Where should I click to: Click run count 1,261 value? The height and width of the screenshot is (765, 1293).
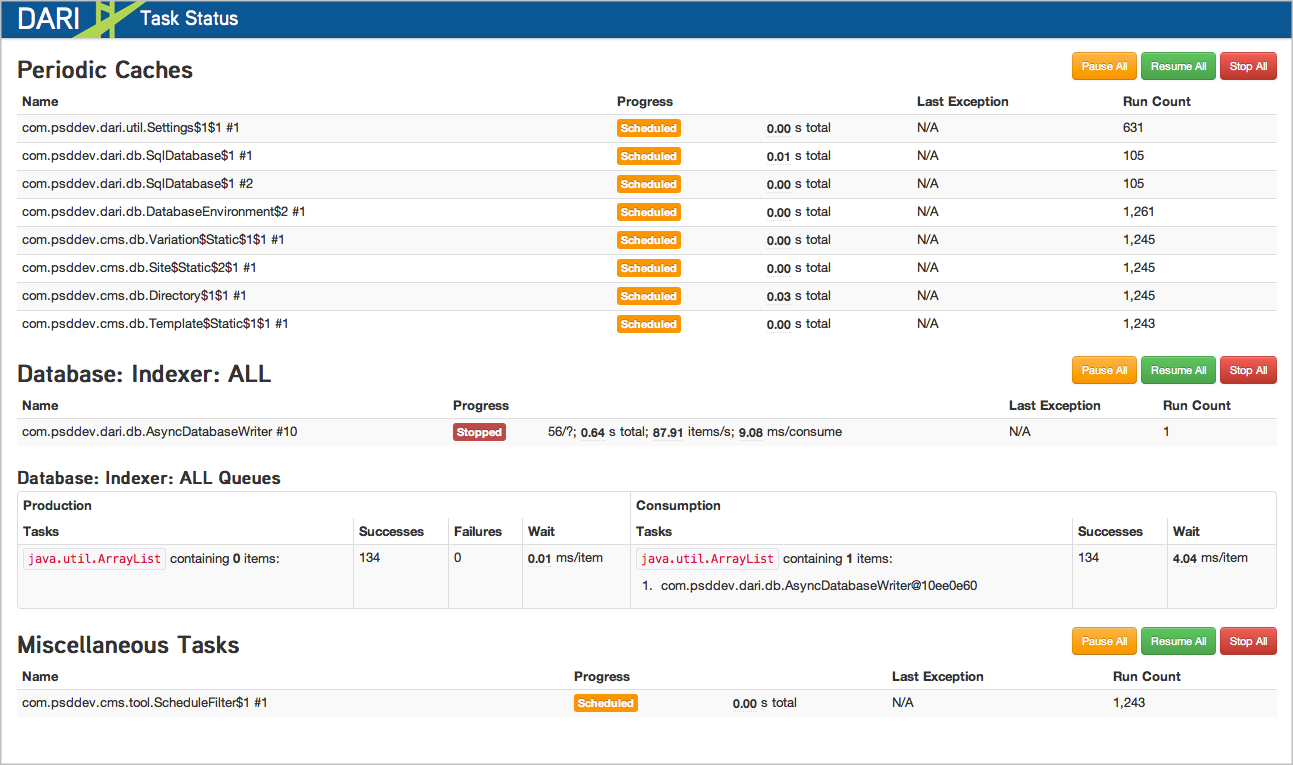click(1139, 212)
